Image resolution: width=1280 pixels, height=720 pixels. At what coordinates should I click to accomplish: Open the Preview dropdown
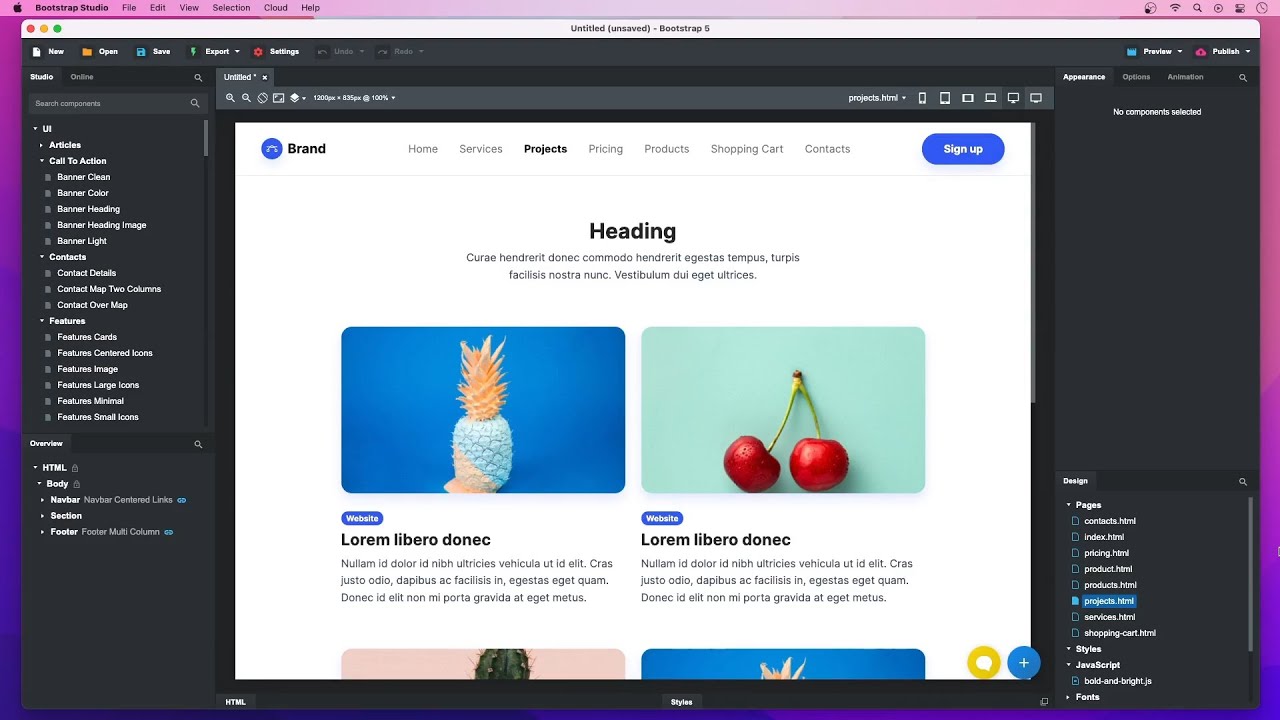pos(1154,52)
